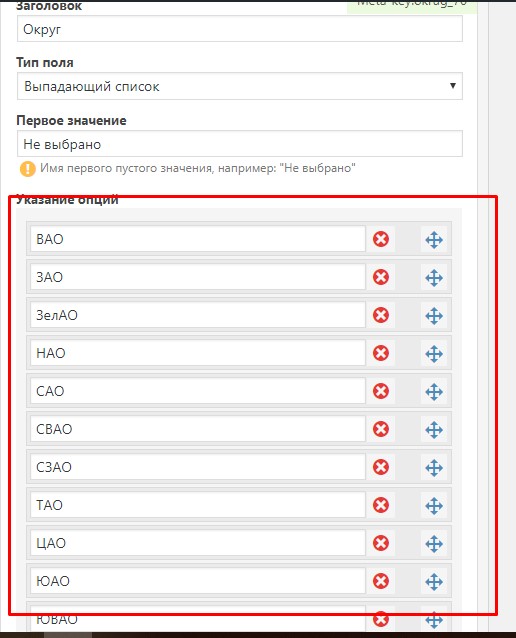Click move handle for САО option
This screenshot has width=516, height=638.
coord(434,391)
